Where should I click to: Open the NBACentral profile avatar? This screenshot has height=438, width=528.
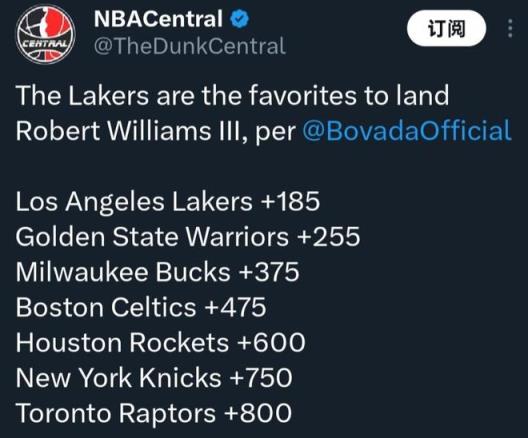[x=45, y=34]
